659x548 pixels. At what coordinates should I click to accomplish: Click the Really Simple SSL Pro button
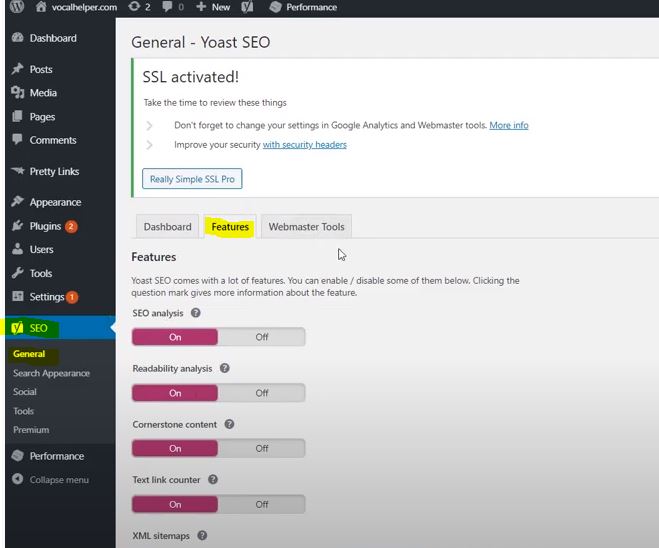192,179
